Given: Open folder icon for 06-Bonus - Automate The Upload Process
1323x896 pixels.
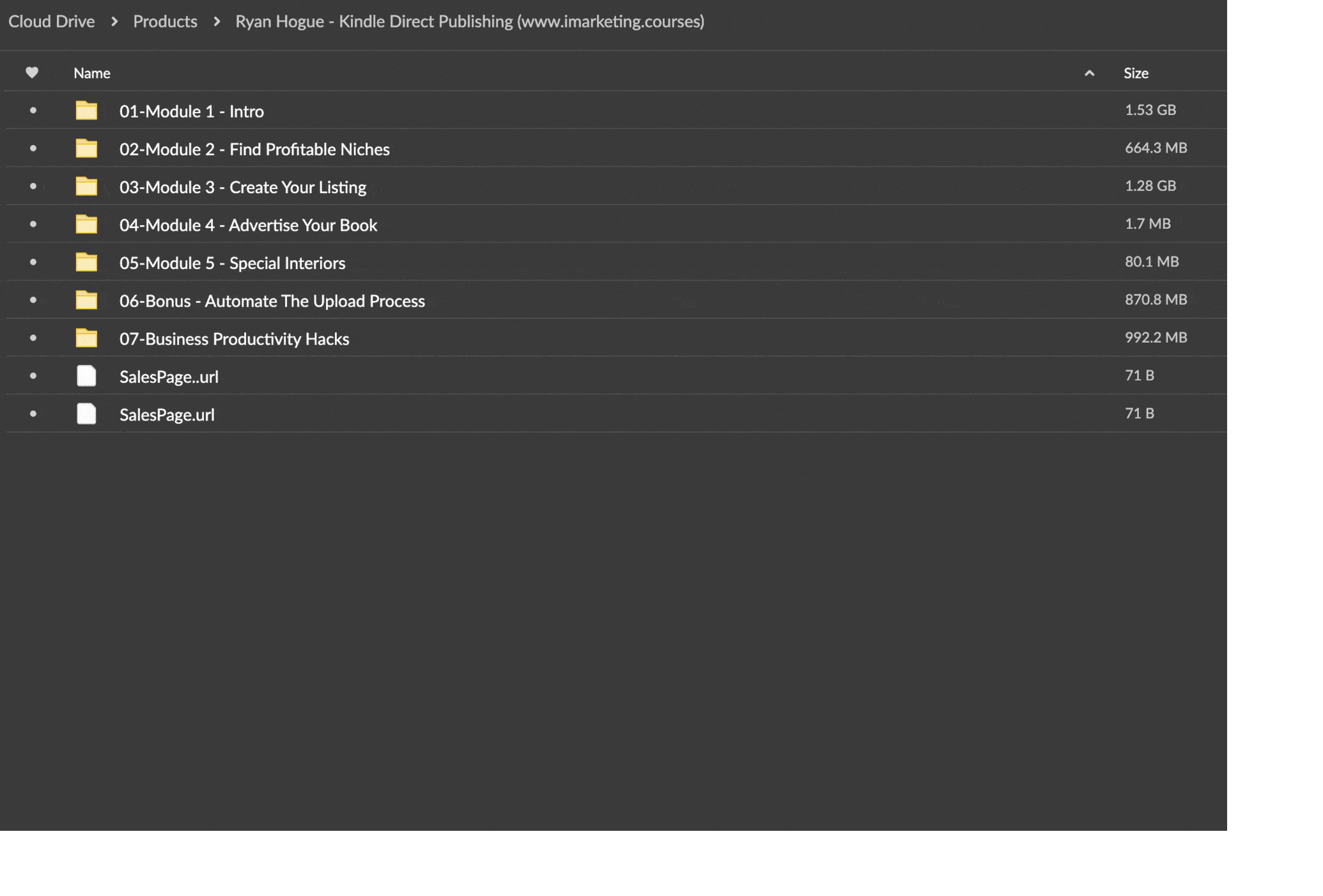Looking at the screenshot, I should click(x=86, y=300).
